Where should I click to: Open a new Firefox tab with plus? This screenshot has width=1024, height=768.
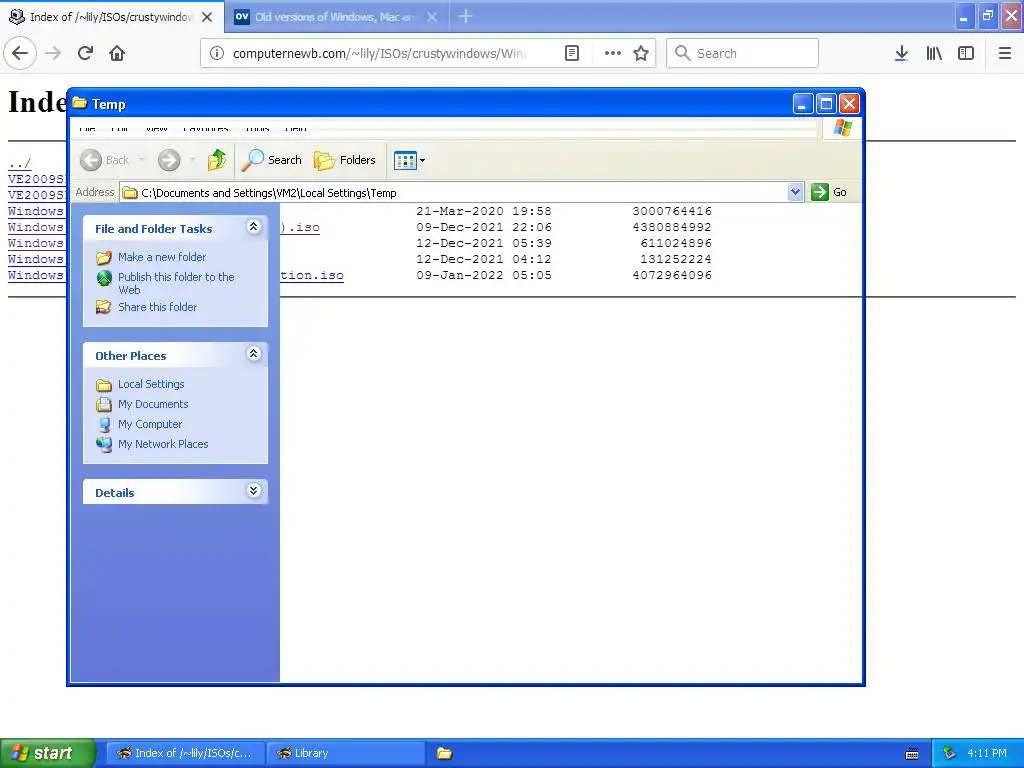(x=465, y=16)
